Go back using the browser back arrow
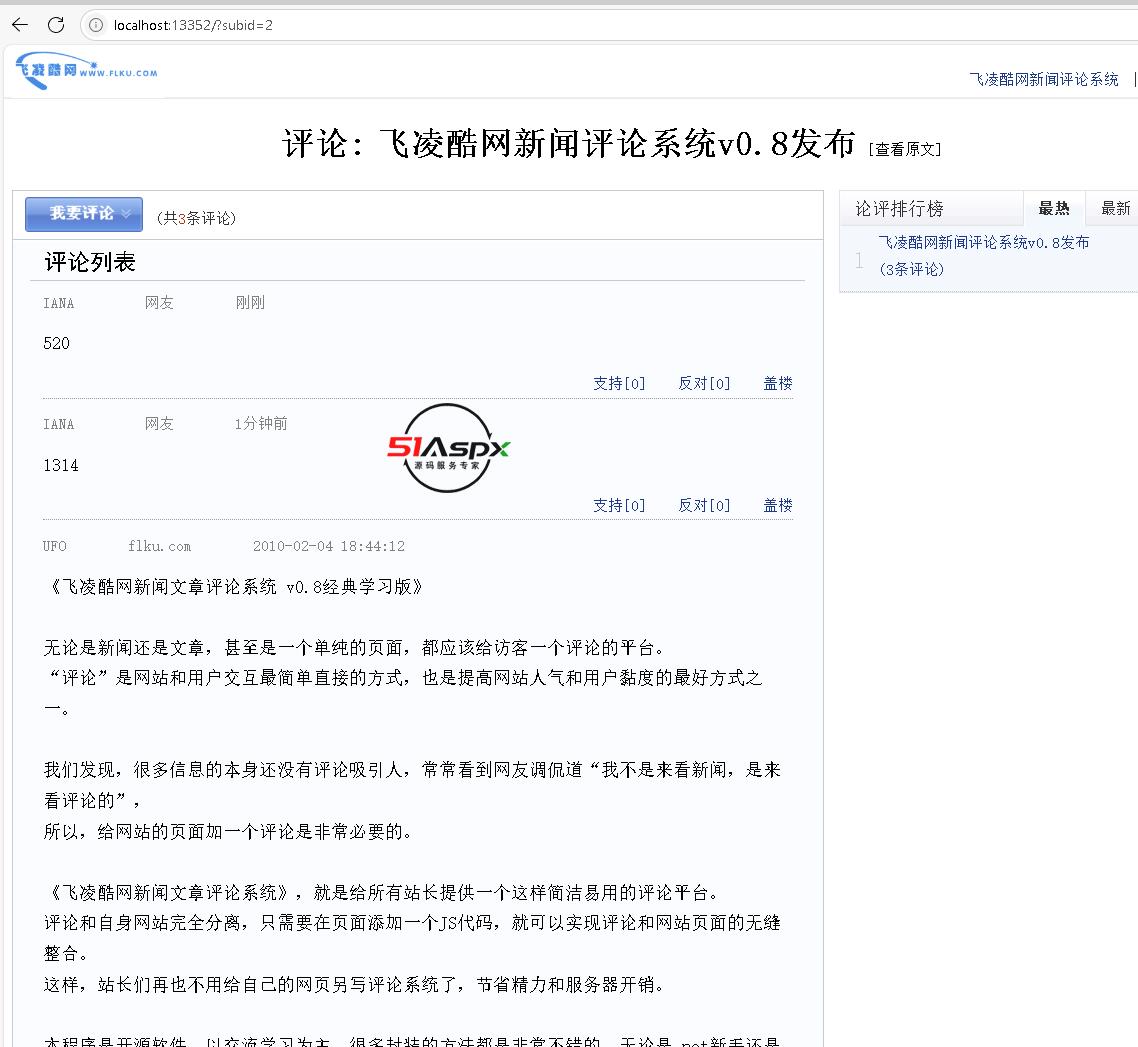Image resolution: width=1138 pixels, height=1047 pixels. click(x=20, y=25)
